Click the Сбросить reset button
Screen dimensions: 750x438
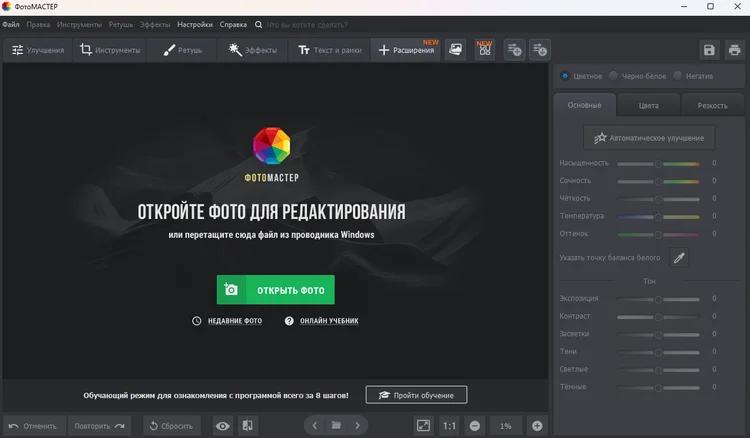171,426
